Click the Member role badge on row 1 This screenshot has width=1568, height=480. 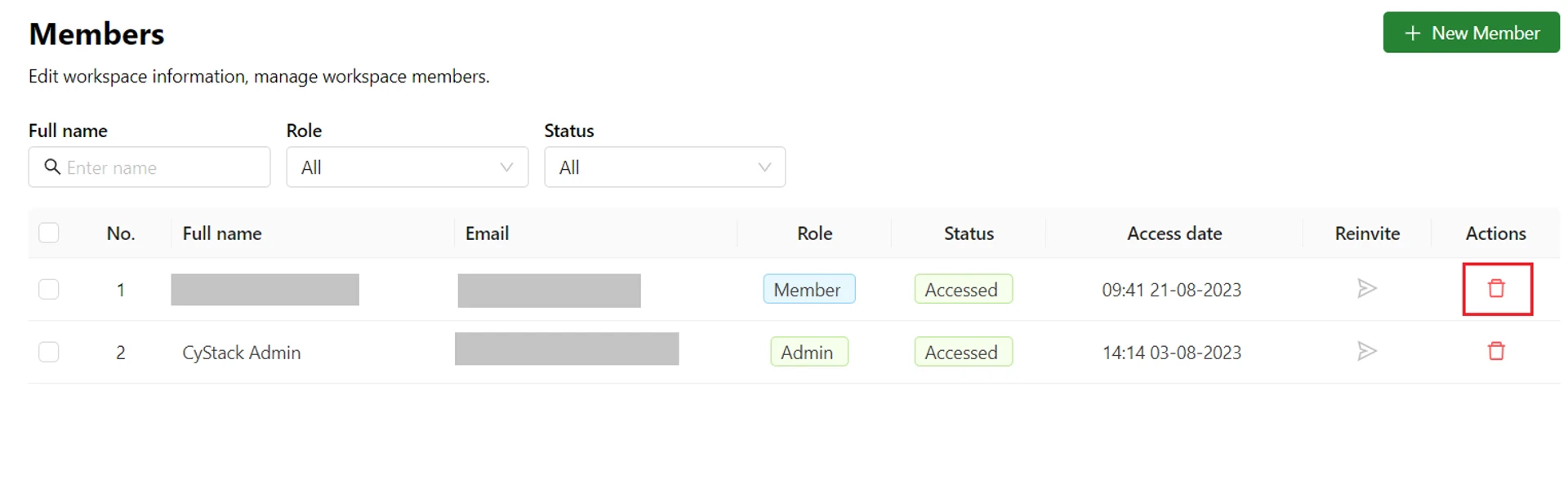[x=808, y=289]
